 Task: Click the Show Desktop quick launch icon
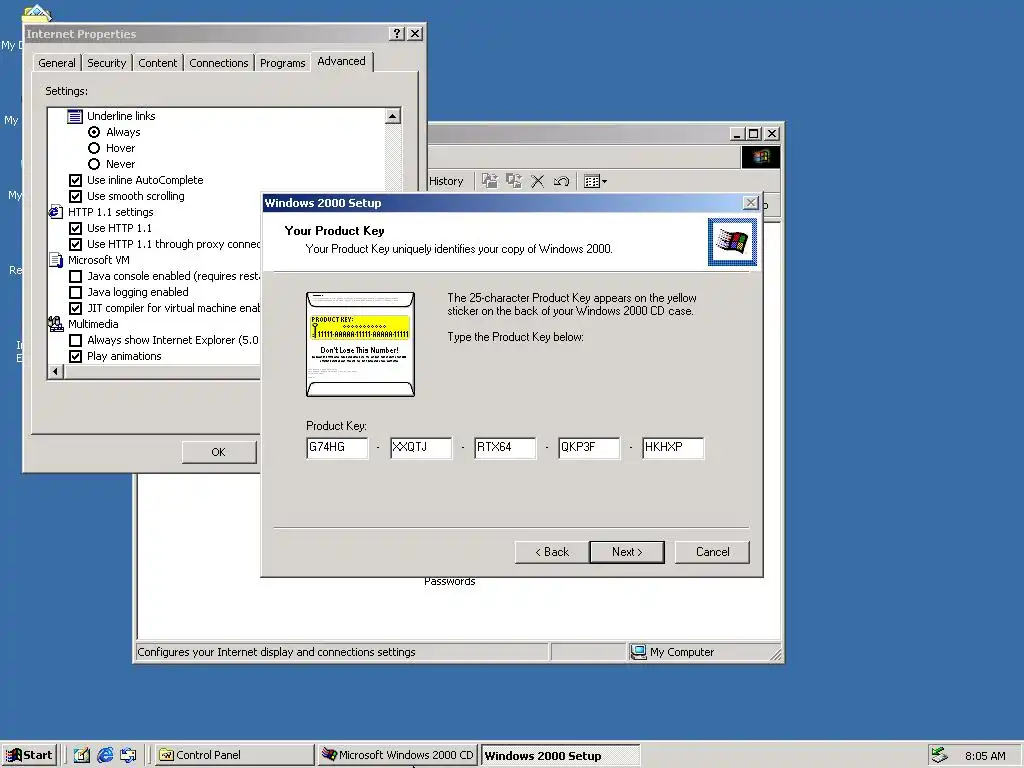82,755
